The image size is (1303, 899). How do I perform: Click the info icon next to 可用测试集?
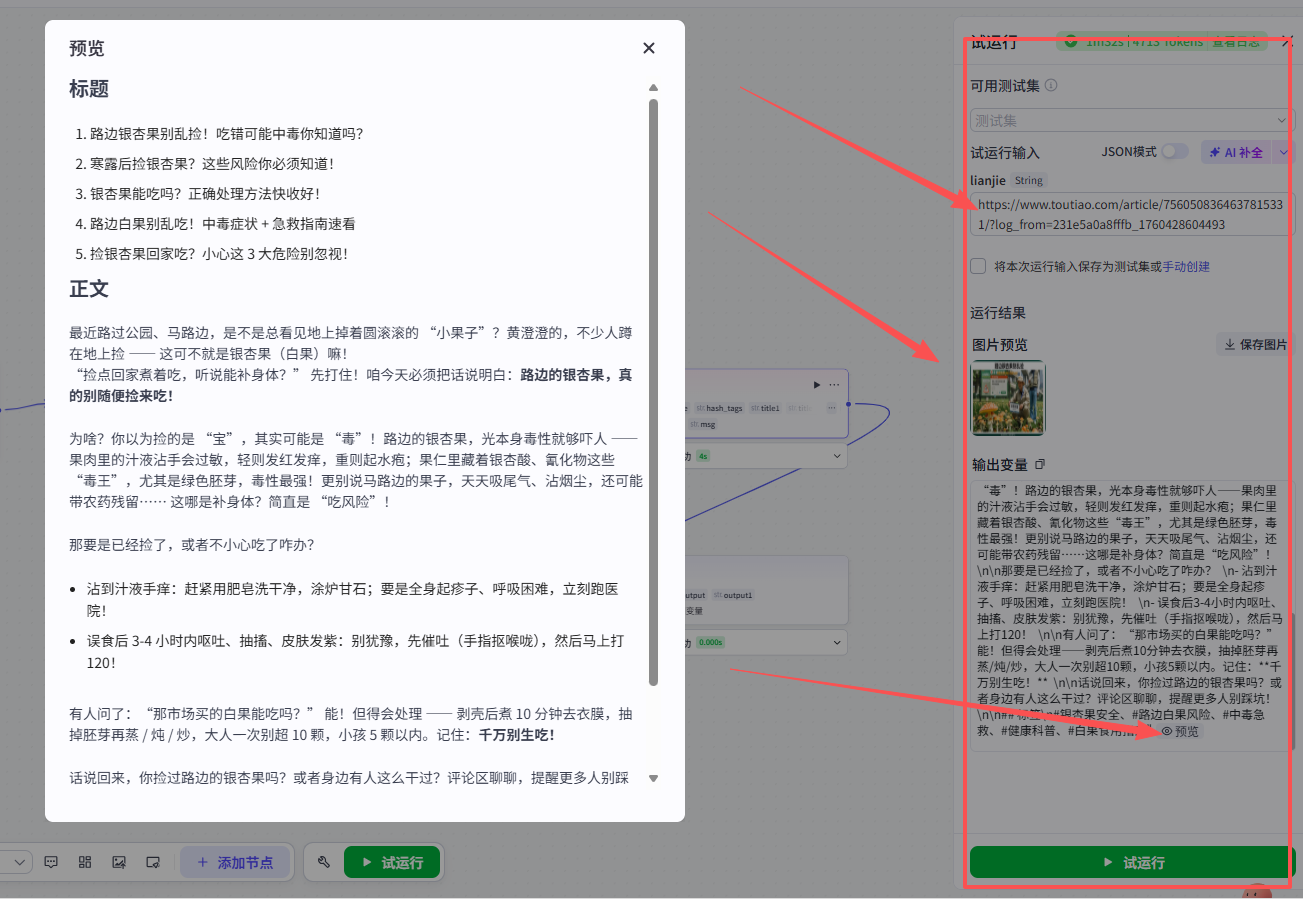point(1051,86)
